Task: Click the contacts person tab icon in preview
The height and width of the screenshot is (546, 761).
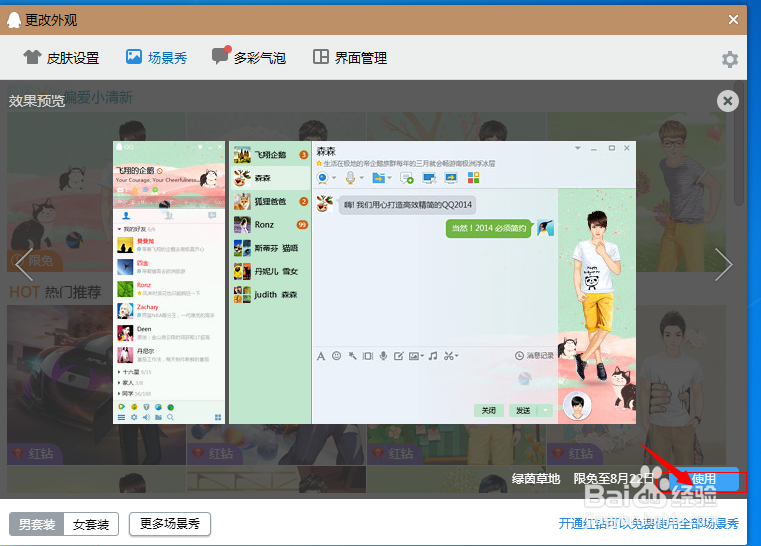Action: coord(126,215)
